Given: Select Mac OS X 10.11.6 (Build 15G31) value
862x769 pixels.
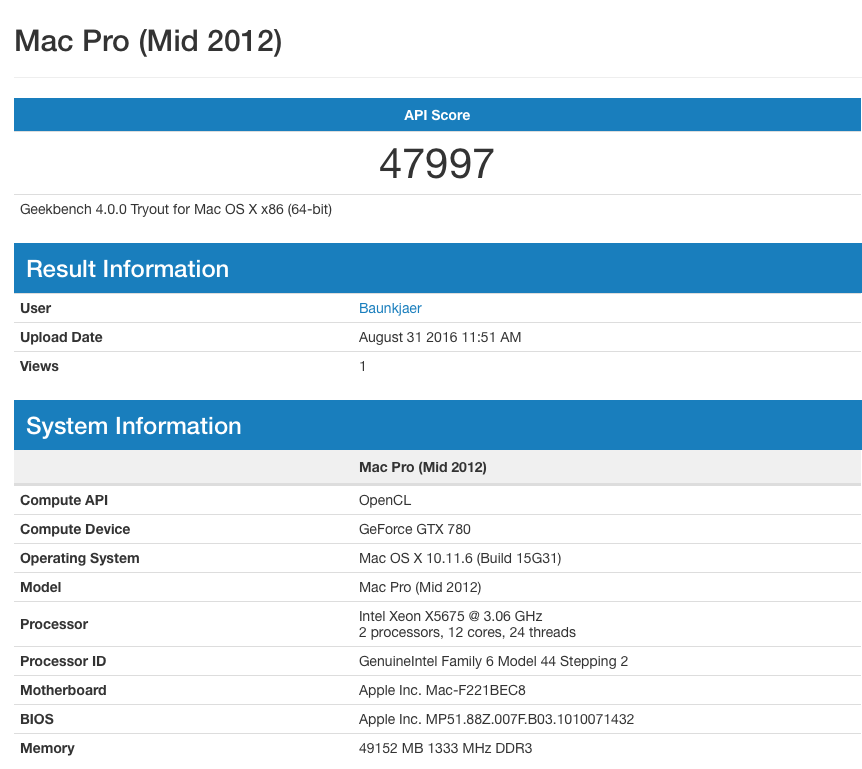Looking at the screenshot, I should (460, 558).
